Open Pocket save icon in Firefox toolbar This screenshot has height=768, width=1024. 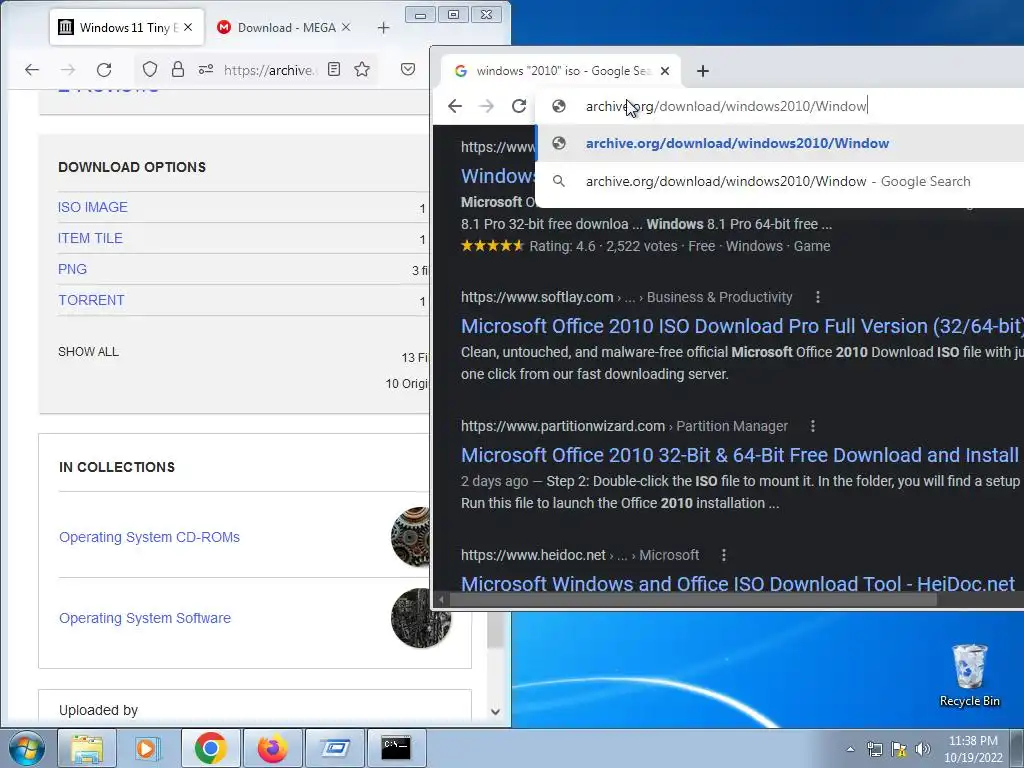point(408,69)
